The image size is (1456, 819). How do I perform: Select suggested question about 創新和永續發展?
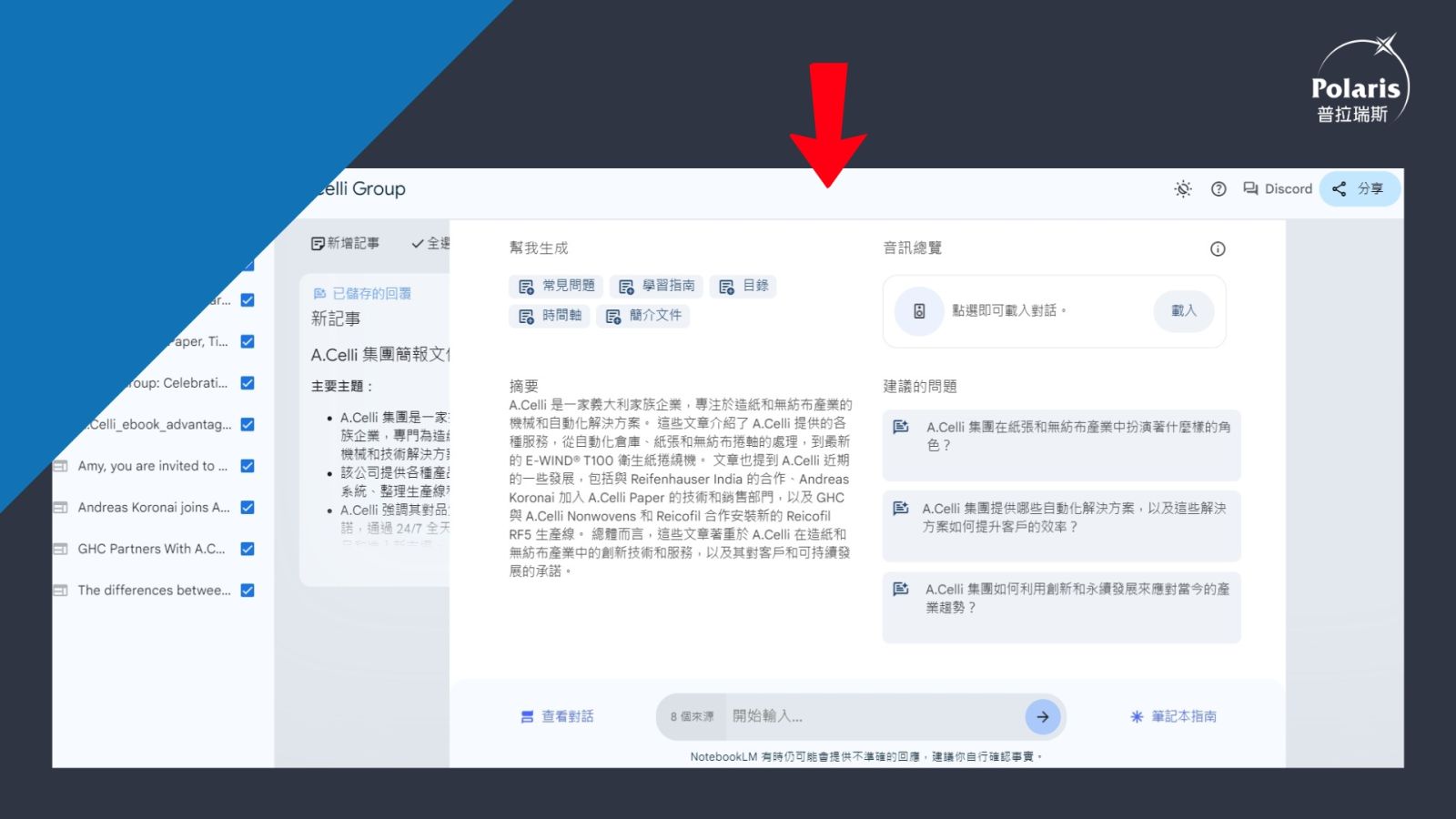coord(1061,607)
